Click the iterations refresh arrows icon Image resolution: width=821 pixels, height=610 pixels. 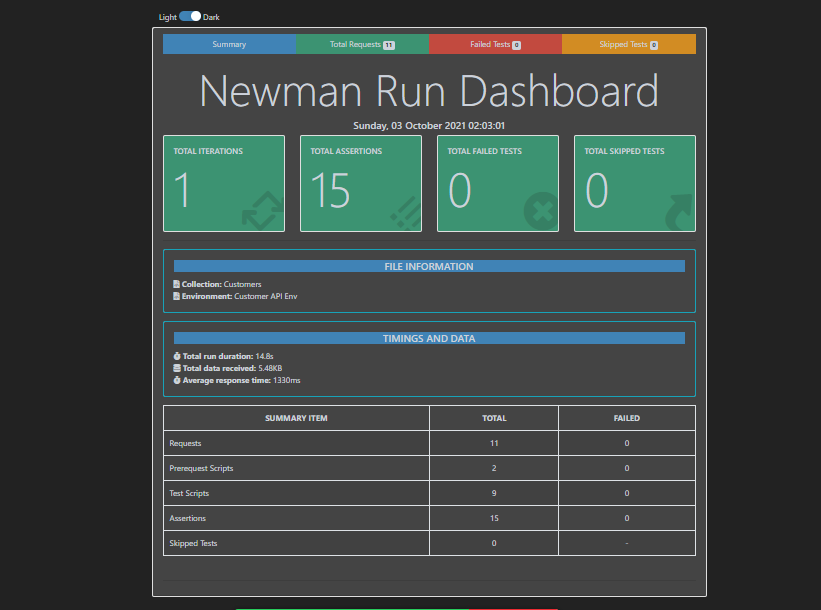[263, 210]
